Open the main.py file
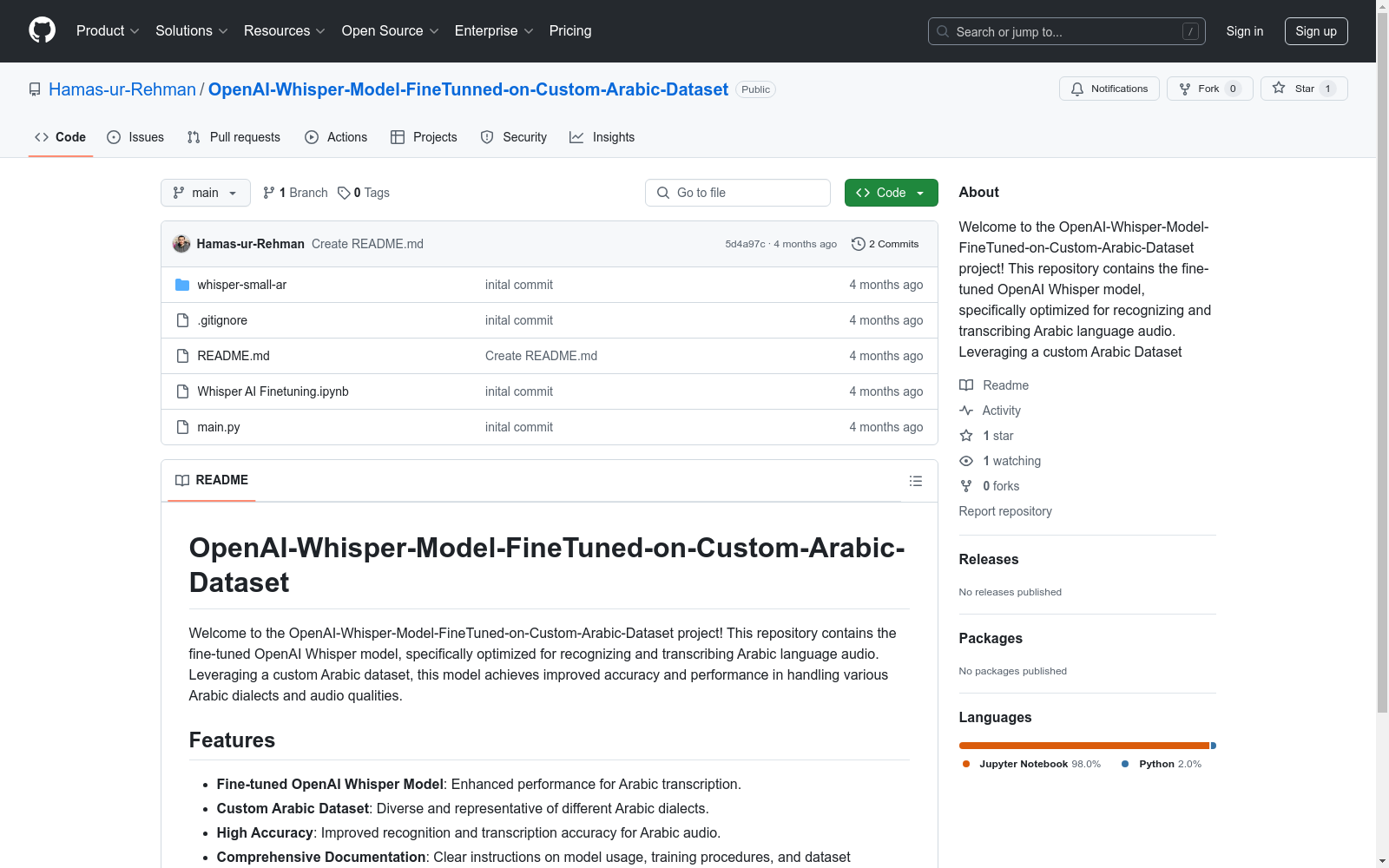This screenshot has width=1389, height=868. point(219,427)
